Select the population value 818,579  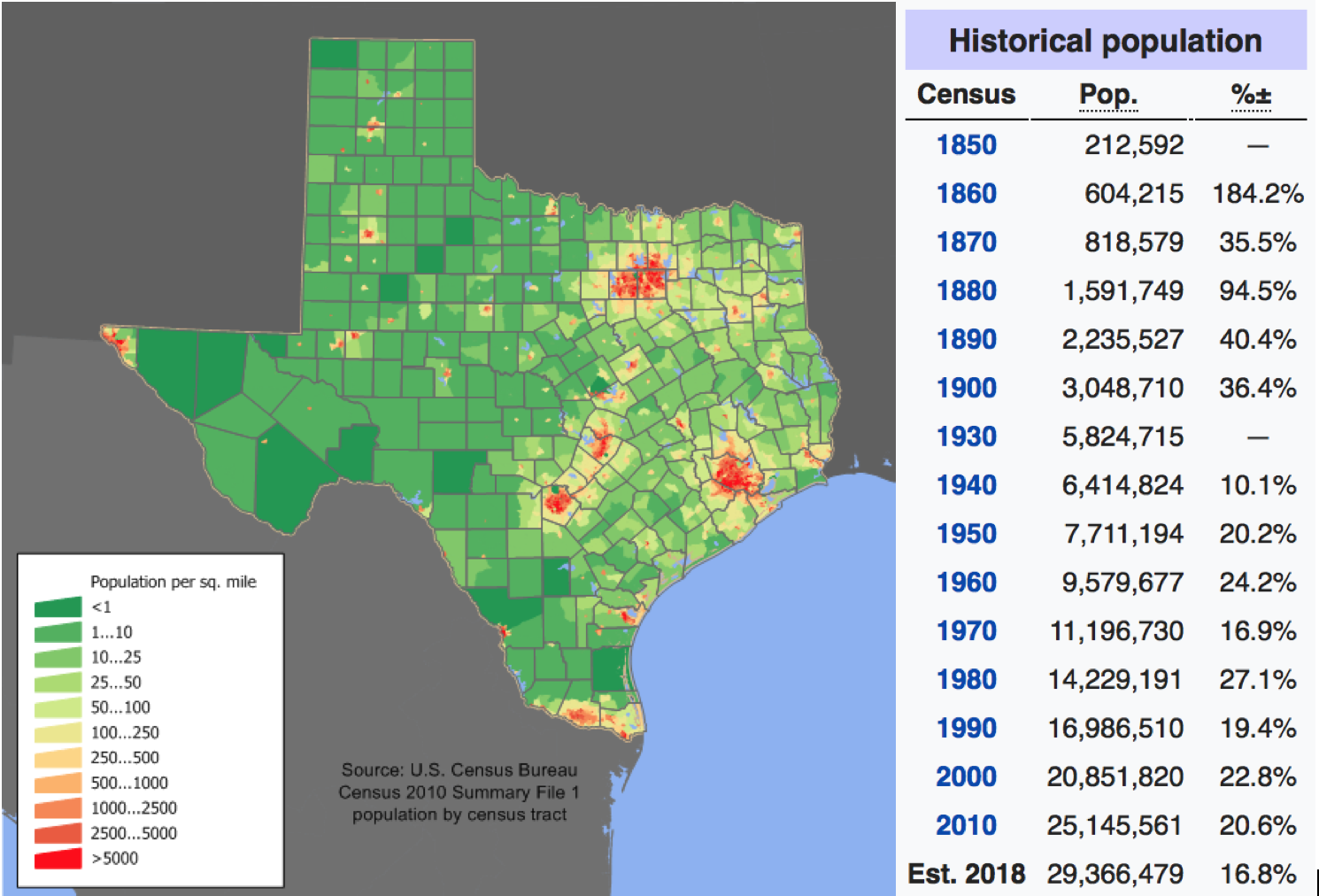tap(1134, 243)
